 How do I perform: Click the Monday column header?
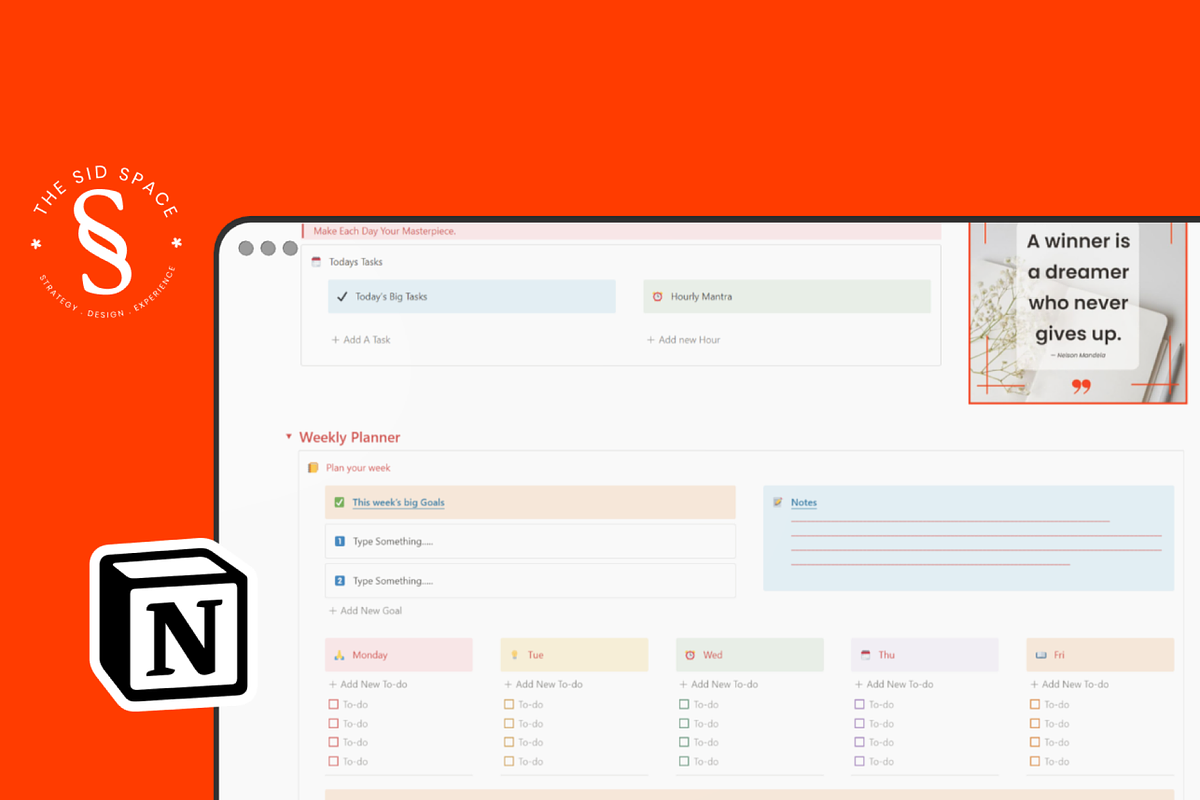(x=399, y=655)
